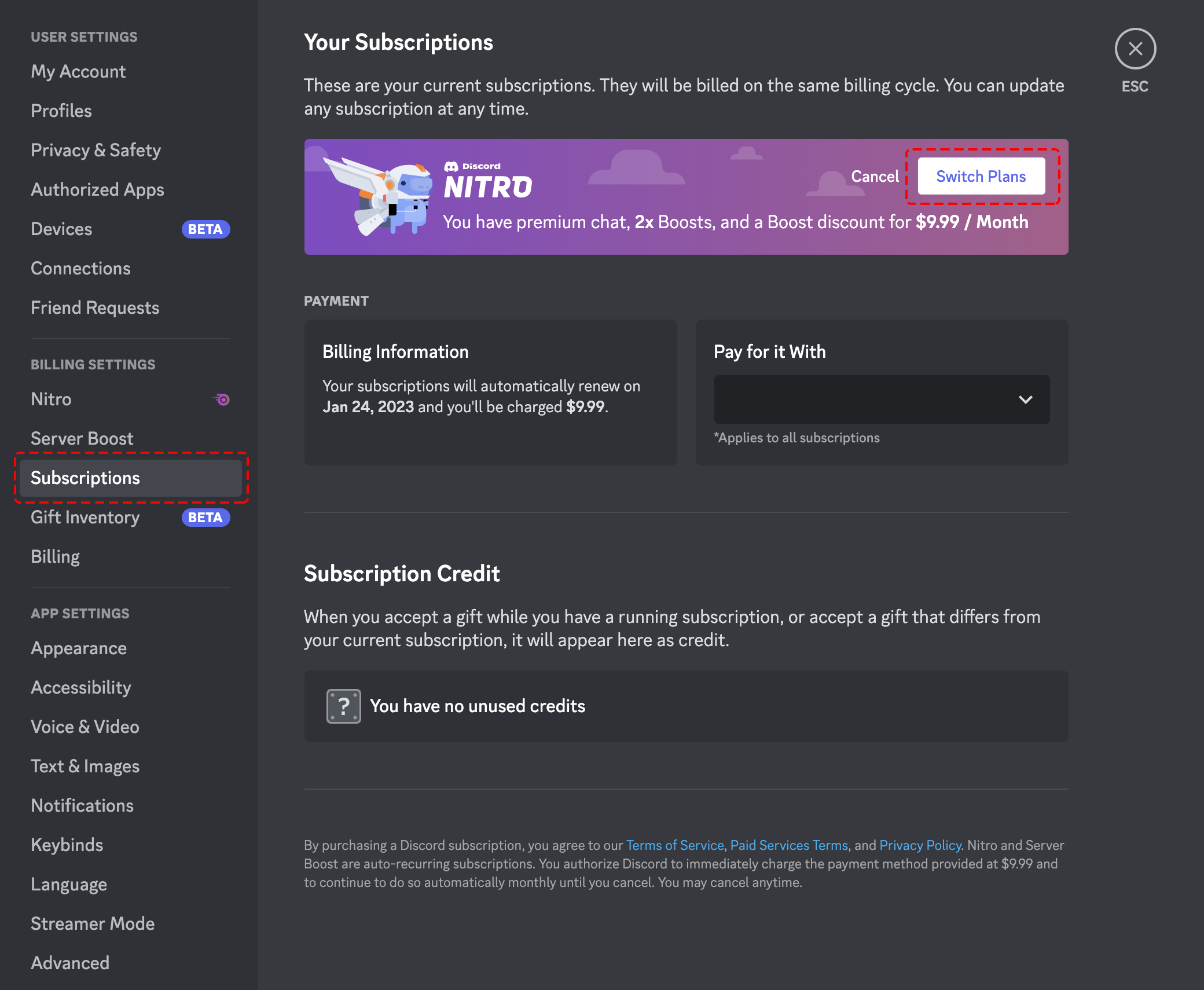The image size is (1204, 990).
Task: Switch to the Switch Plans option
Action: click(x=981, y=176)
